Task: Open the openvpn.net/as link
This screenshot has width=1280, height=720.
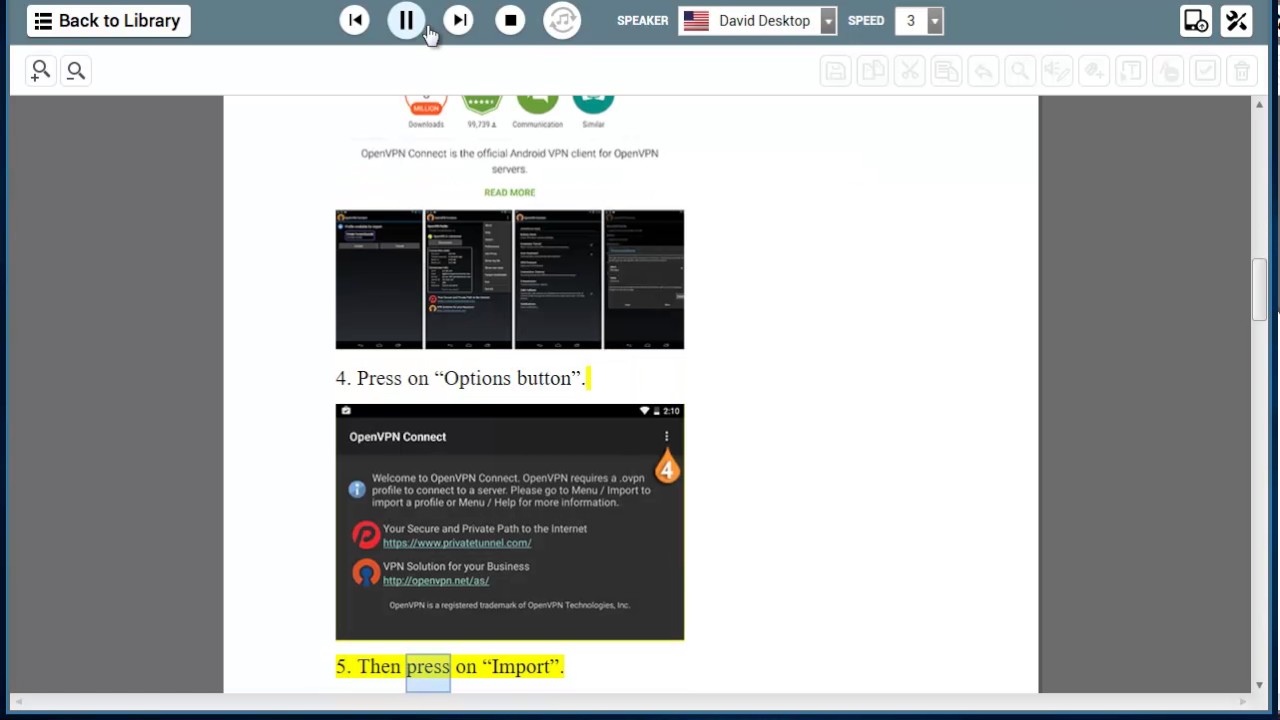Action: tap(436, 580)
